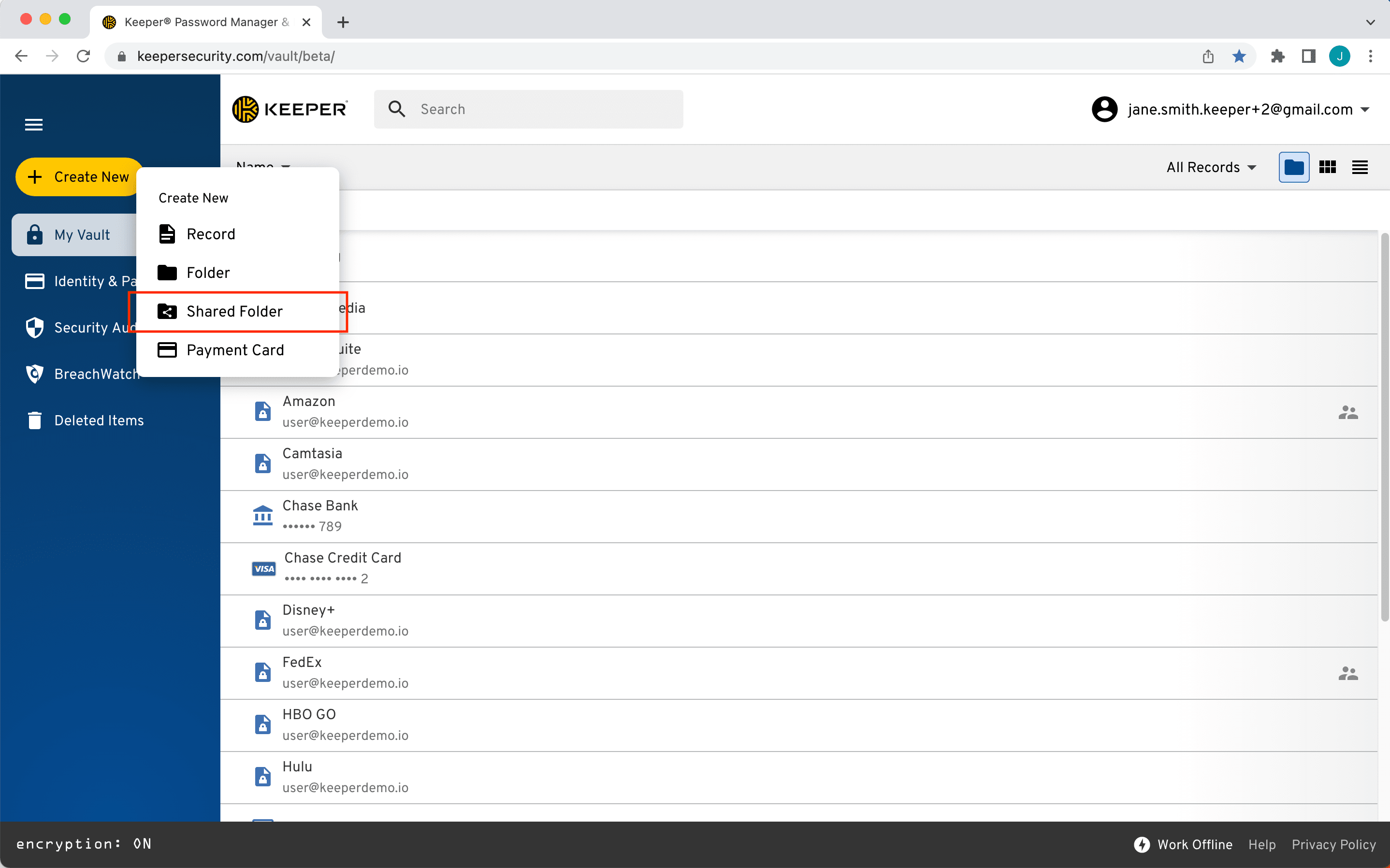This screenshot has width=1390, height=868.
Task: Open Security Audit in the sidebar
Action: pyautogui.click(x=80, y=327)
